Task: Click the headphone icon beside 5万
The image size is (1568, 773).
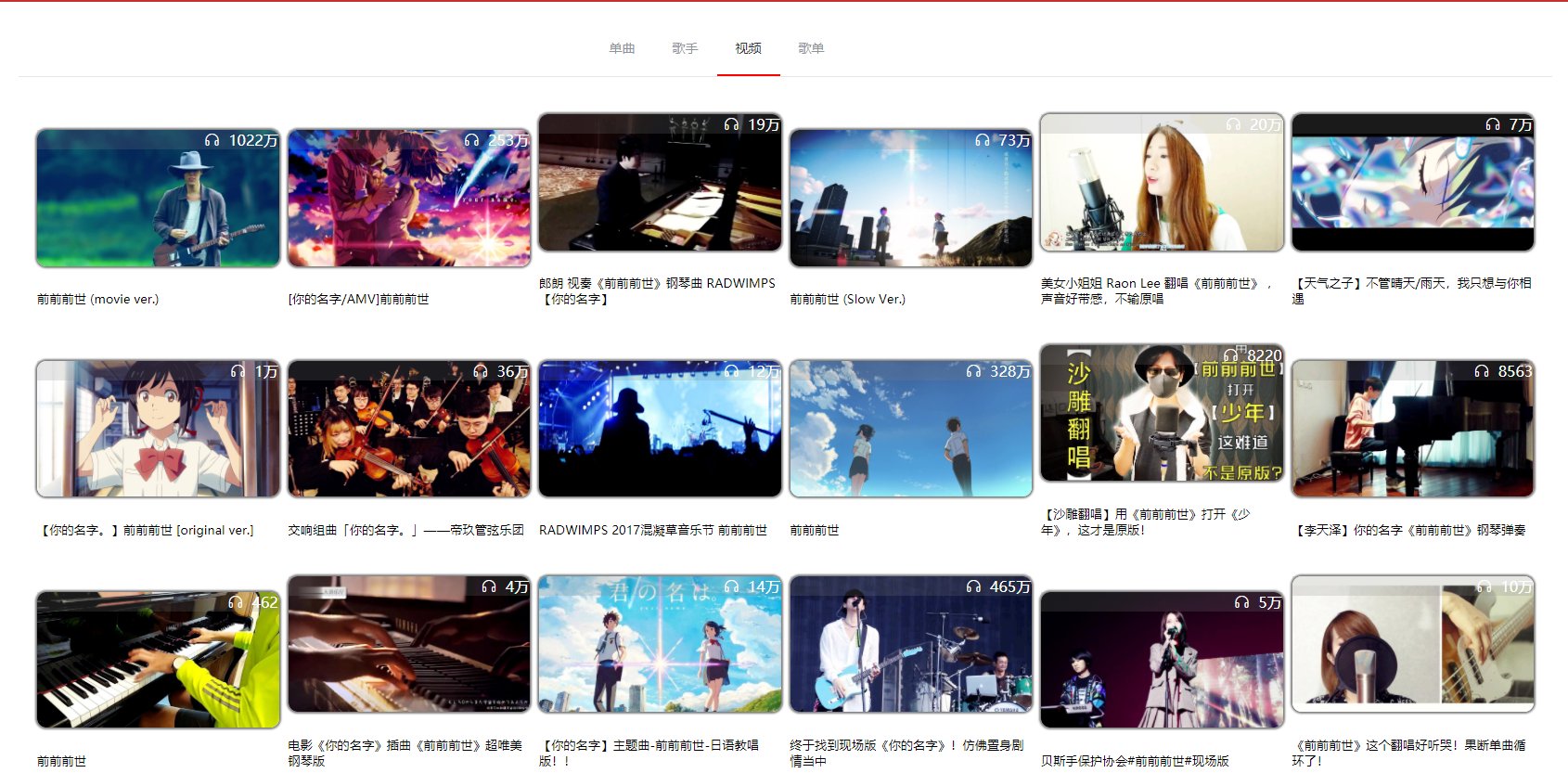Action: coord(1242,602)
